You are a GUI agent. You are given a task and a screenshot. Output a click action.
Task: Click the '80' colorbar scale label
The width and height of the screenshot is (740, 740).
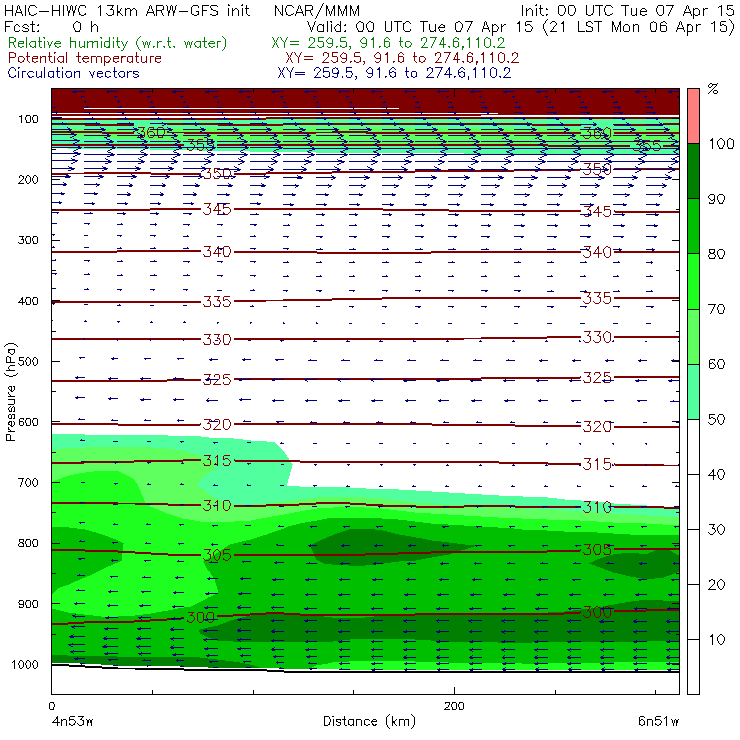pos(716,254)
